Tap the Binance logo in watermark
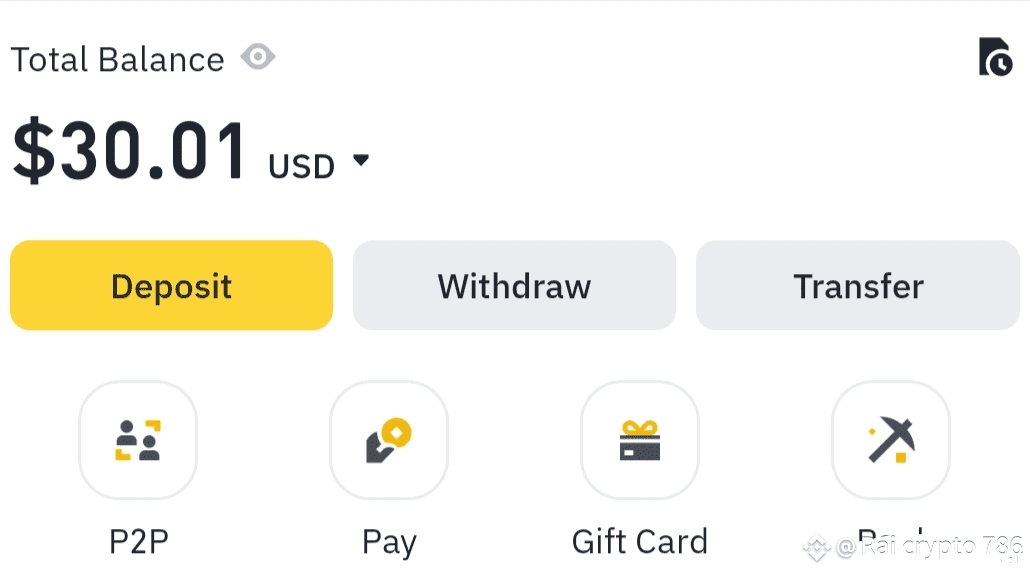Screen dimensions: 1030x573 point(817,548)
